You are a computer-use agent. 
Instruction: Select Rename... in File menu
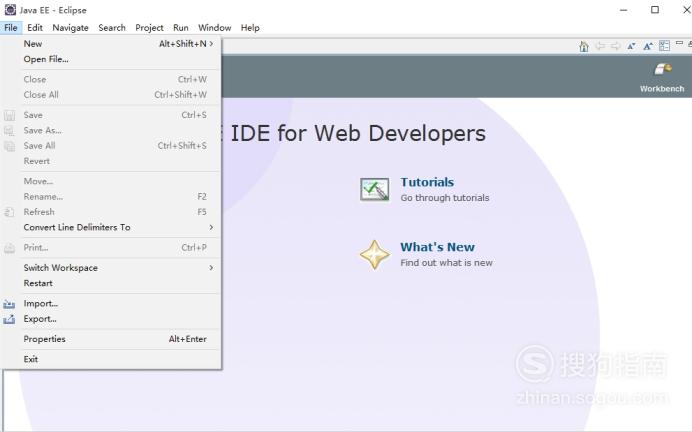111,197
